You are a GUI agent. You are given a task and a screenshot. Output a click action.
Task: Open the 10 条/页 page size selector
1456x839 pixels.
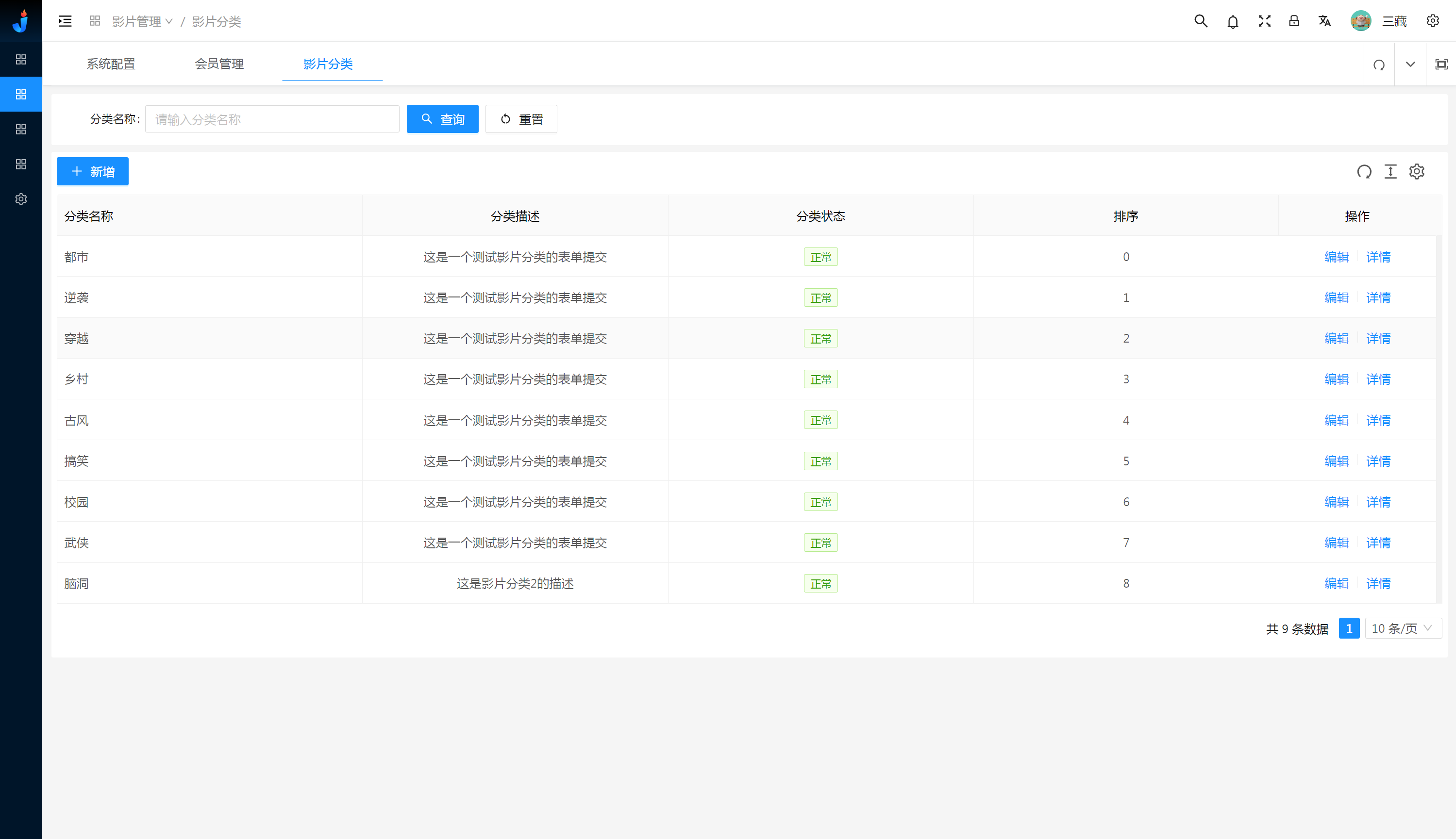click(1403, 628)
